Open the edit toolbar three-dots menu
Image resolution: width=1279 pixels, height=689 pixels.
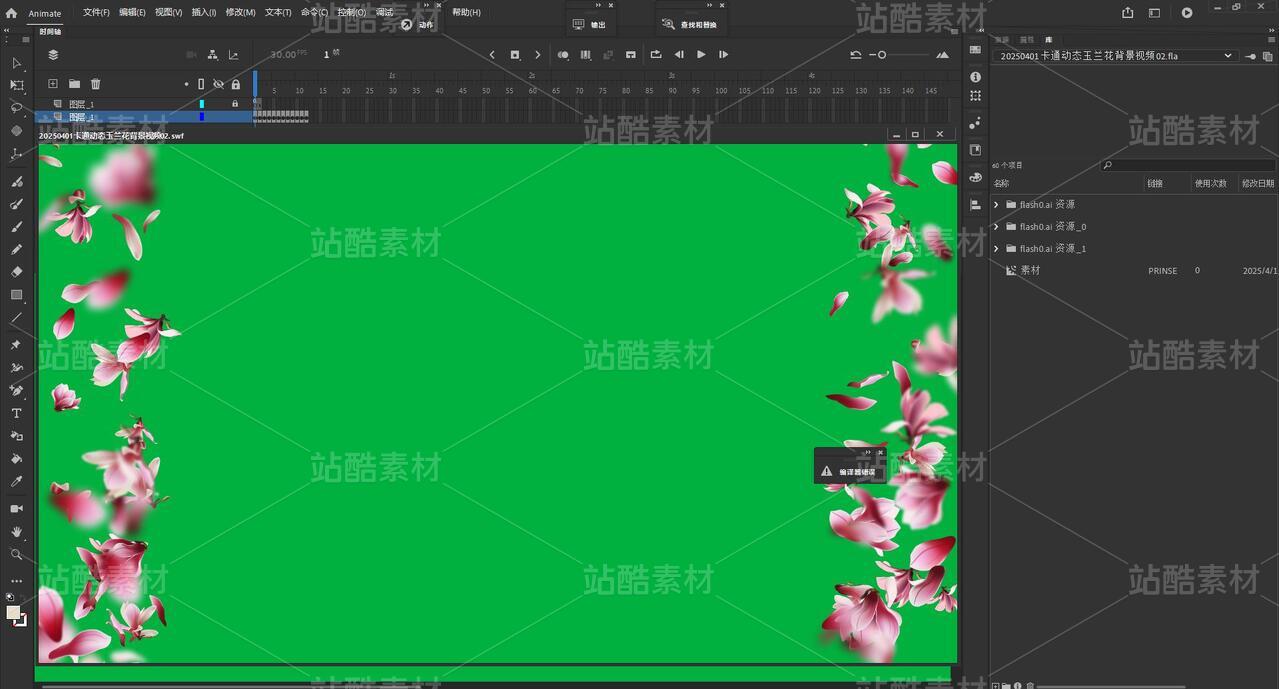pyautogui.click(x=16, y=581)
